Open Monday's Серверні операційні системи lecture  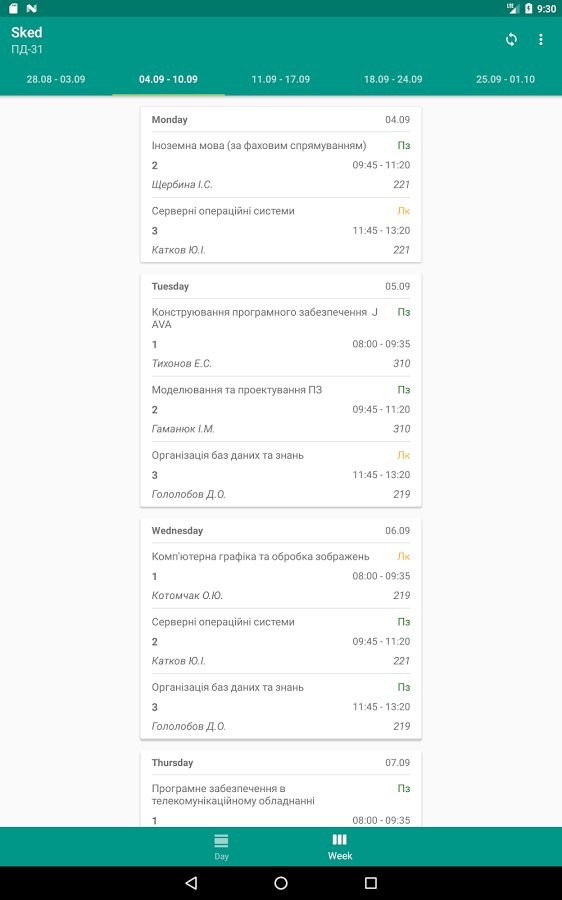pyautogui.click(x=281, y=230)
